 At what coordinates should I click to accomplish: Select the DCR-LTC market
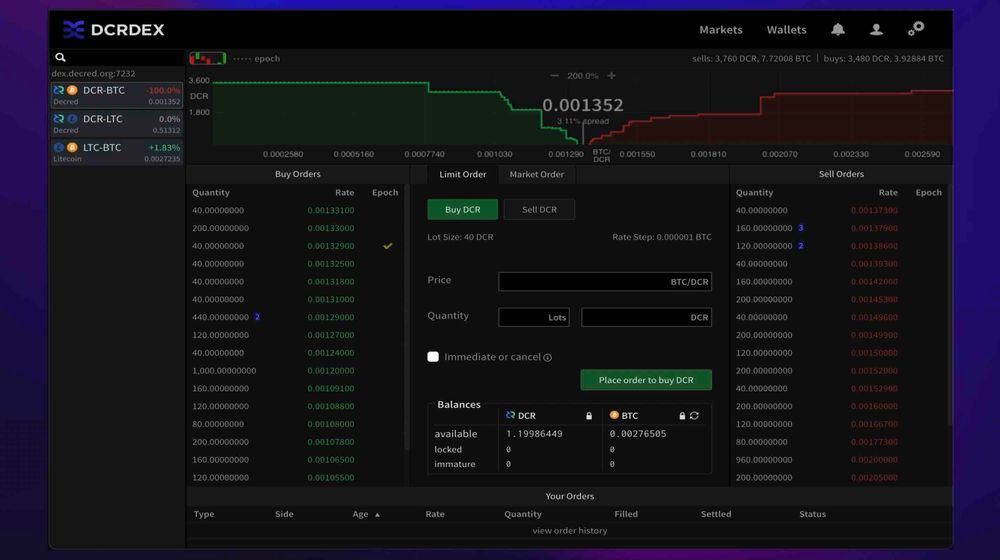click(117, 124)
